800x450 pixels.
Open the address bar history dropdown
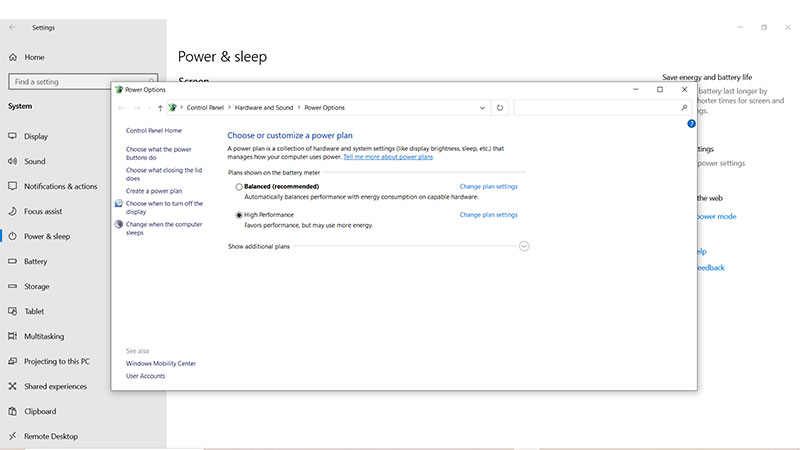click(x=482, y=108)
